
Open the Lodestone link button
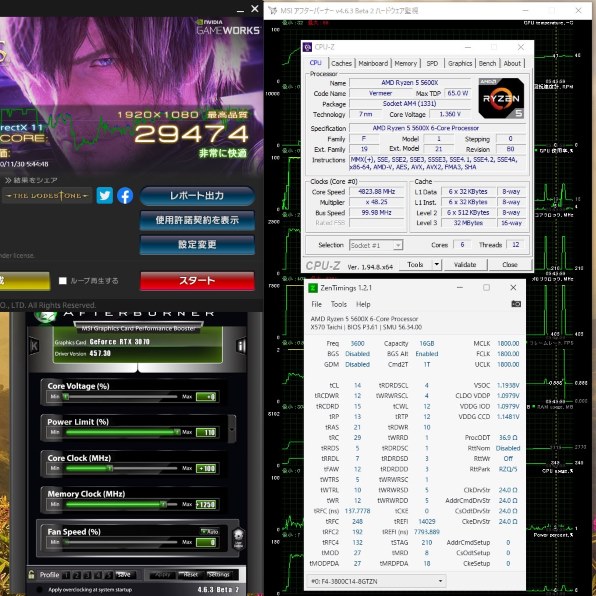47,196
